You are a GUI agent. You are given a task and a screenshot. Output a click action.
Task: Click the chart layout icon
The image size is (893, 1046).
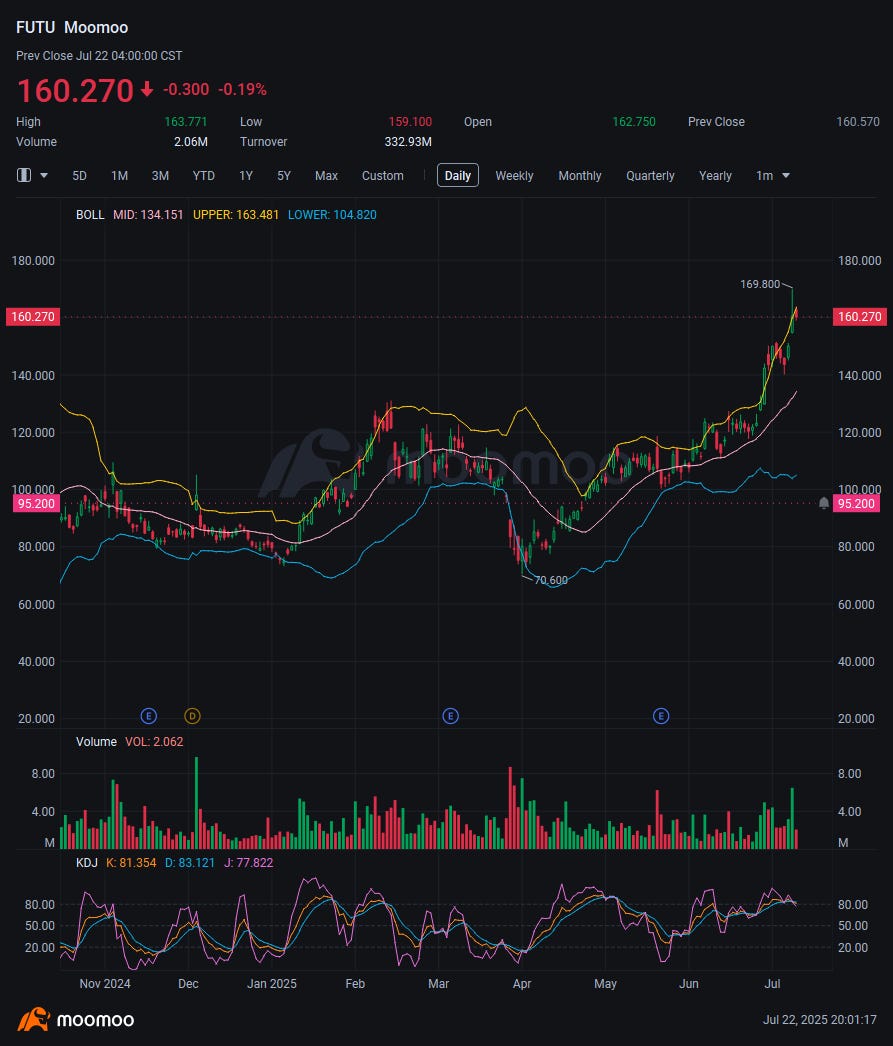tap(24, 175)
